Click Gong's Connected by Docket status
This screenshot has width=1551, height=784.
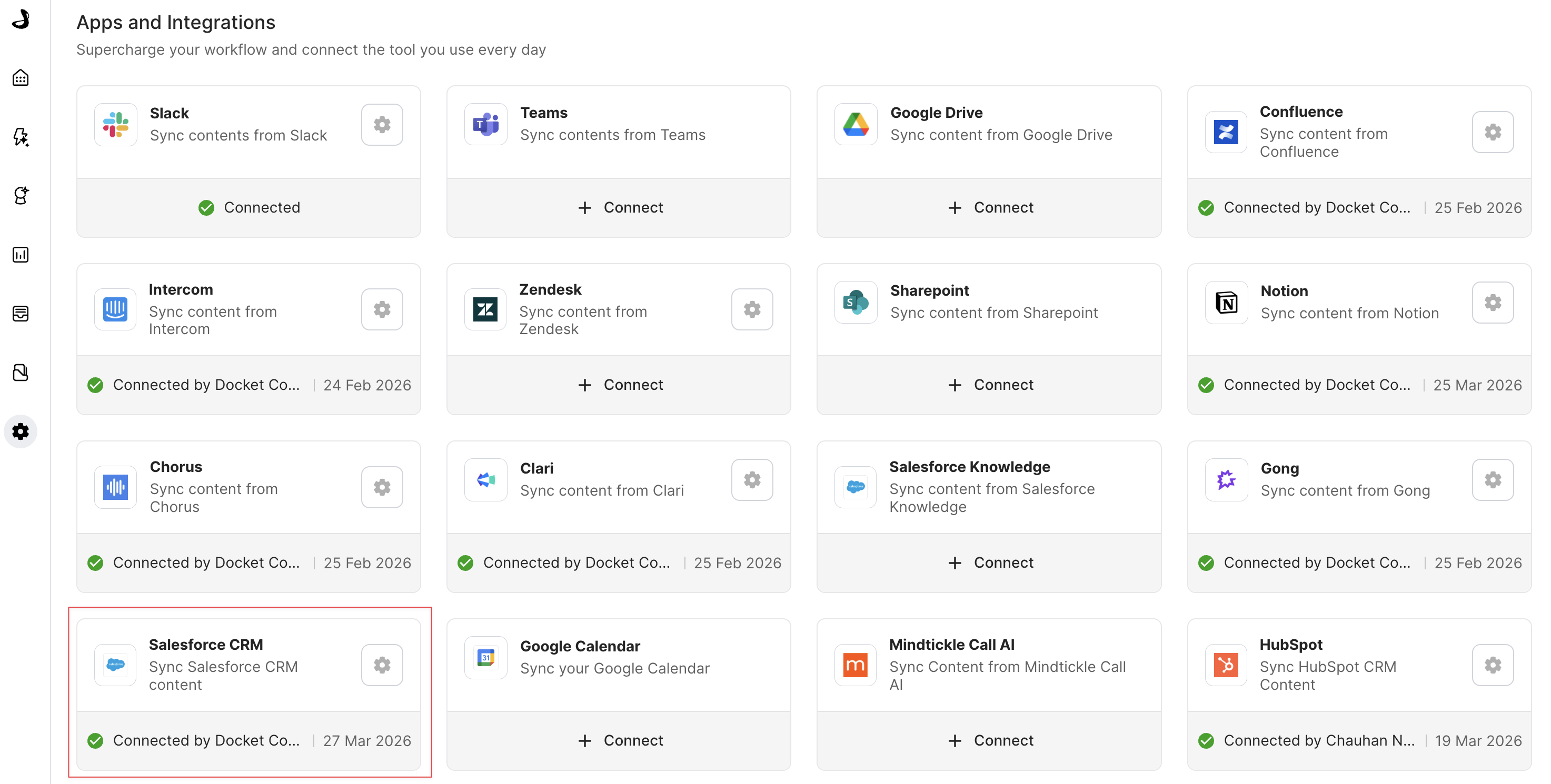click(x=1305, y=562)
